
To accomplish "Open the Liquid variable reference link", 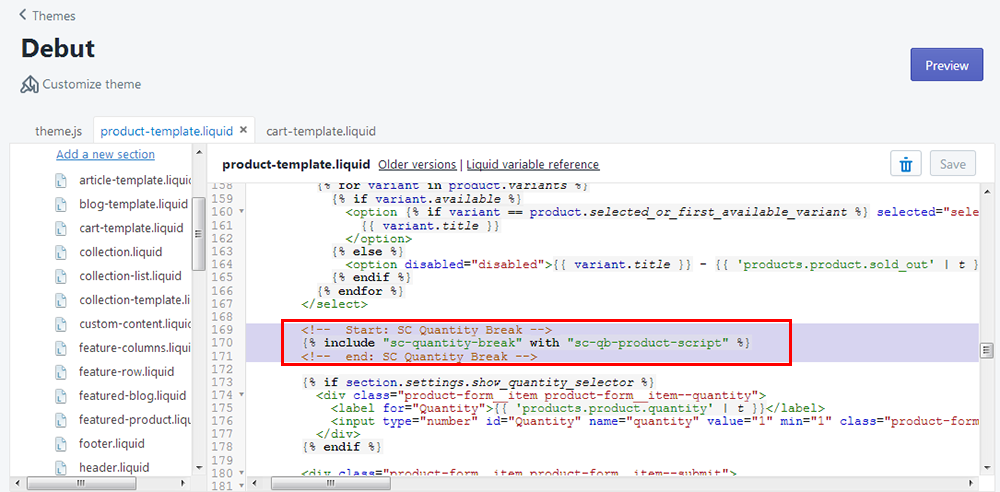I will point(533,164).
